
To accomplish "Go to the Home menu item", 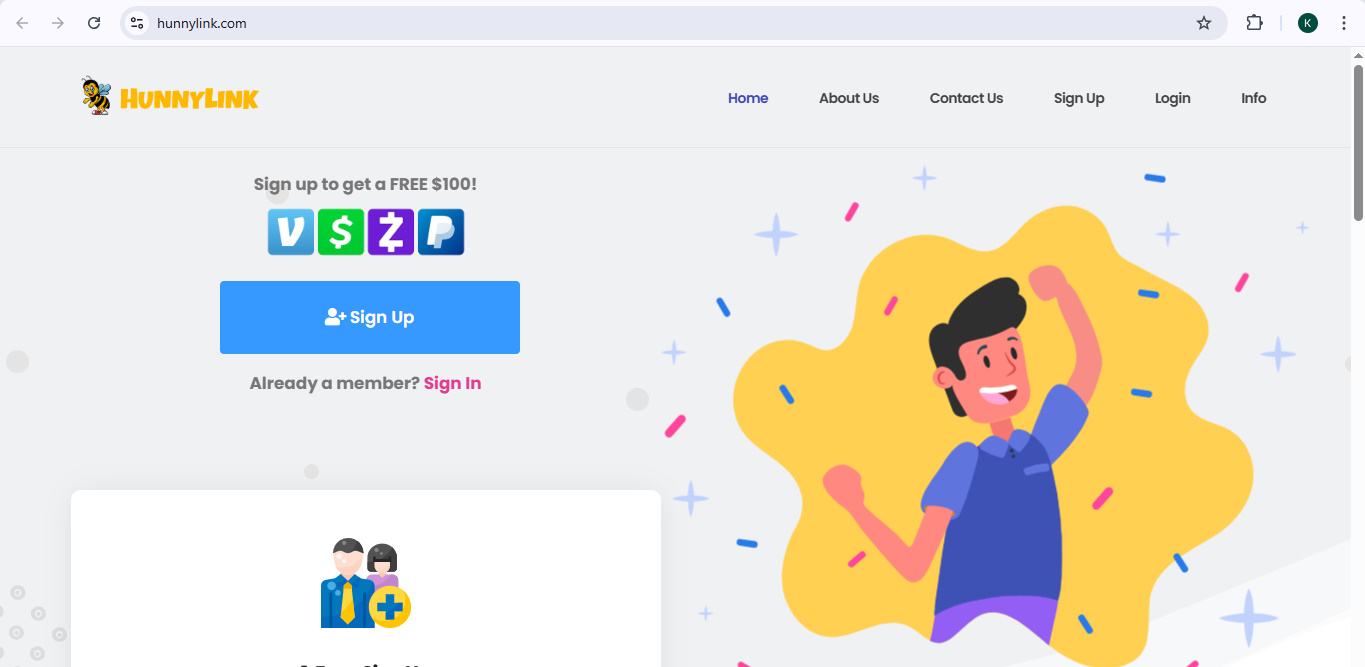I will (x=748, y=98).
